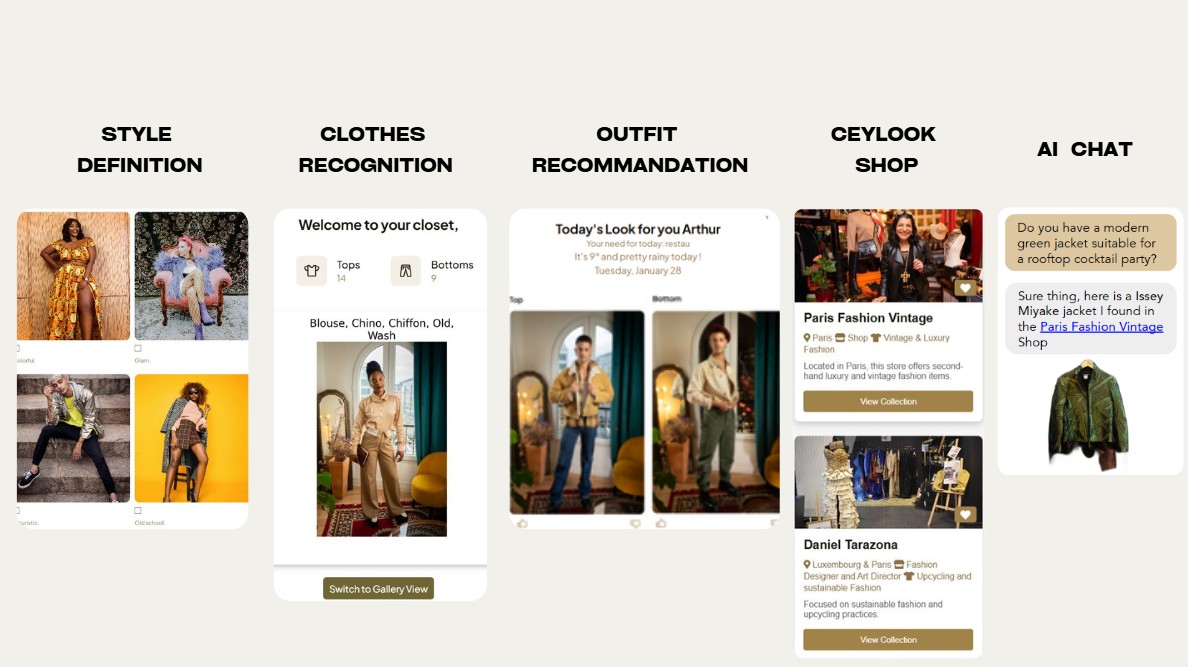This screenshot has height=667, width=1188.
Task: View Collection for Paris Fashion Vintage
Action: [x=888, y=401]
